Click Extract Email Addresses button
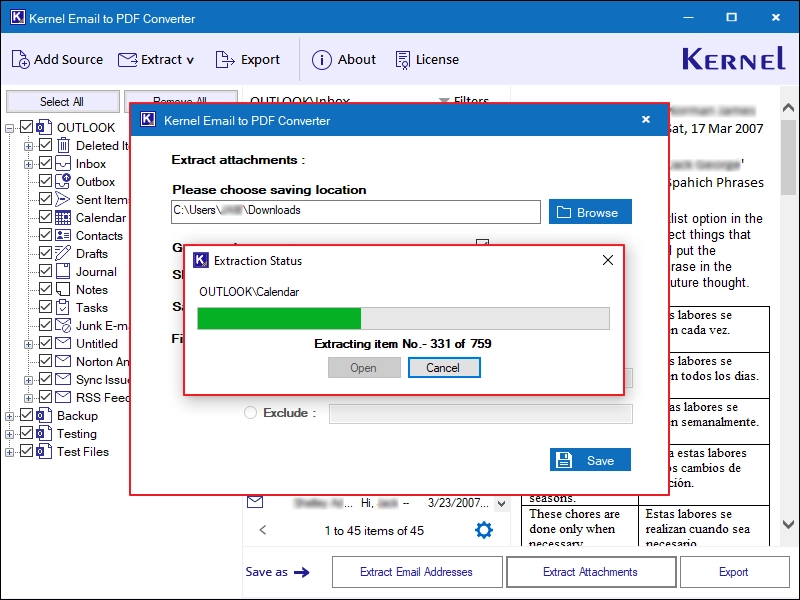The width and height of the screenshot is (800, 600). coord(417,572)
